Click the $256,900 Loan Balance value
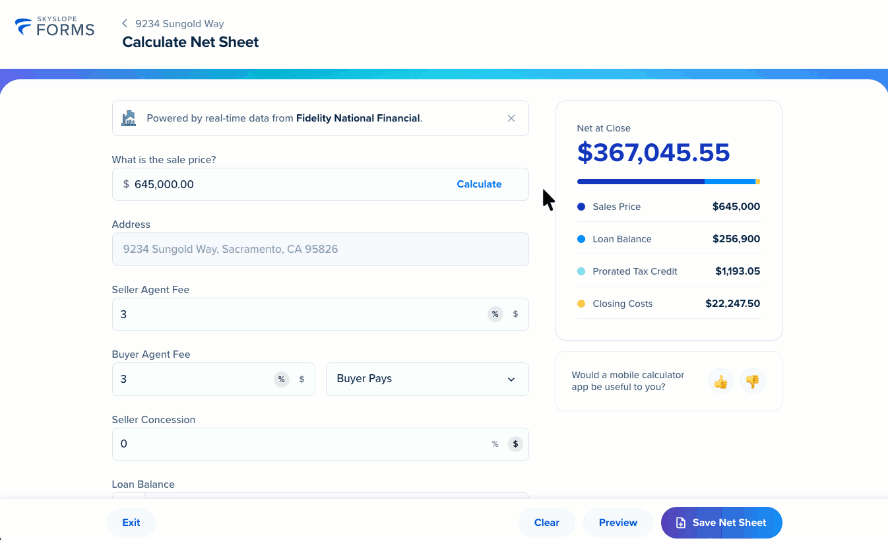The height and width of the screenshot is (540, 888). pos(736,239)
